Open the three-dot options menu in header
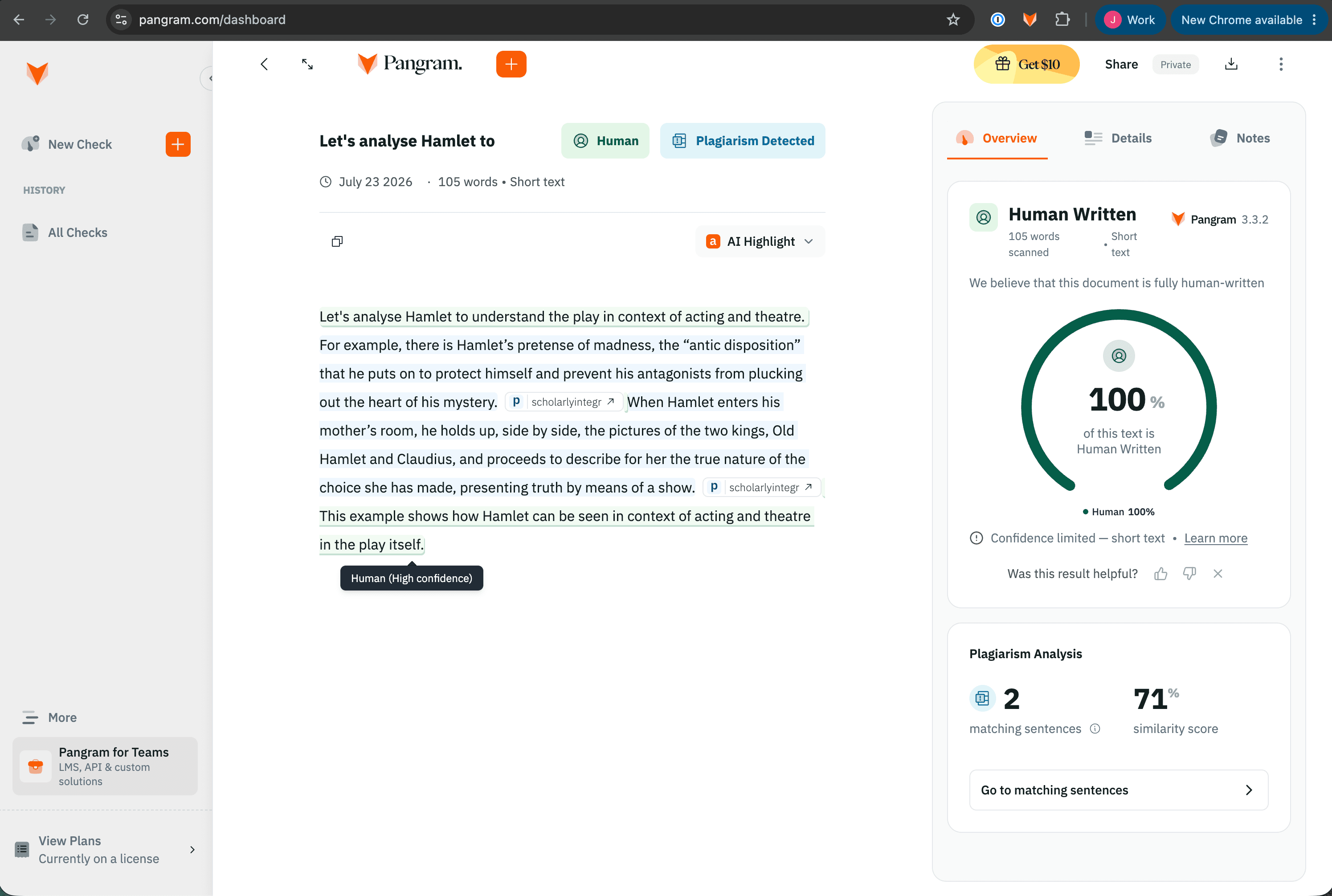Viewport: 1332px width, 896px height. pyautogui.click(x=1281, y=64)
